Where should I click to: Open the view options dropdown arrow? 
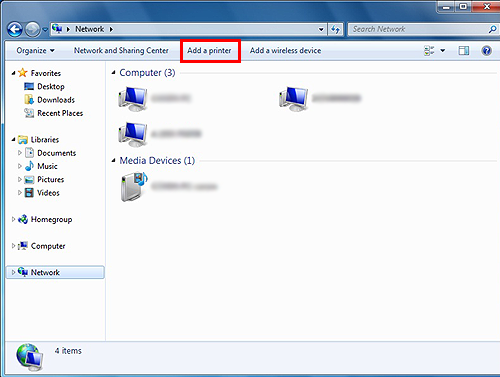click(443, 51)
